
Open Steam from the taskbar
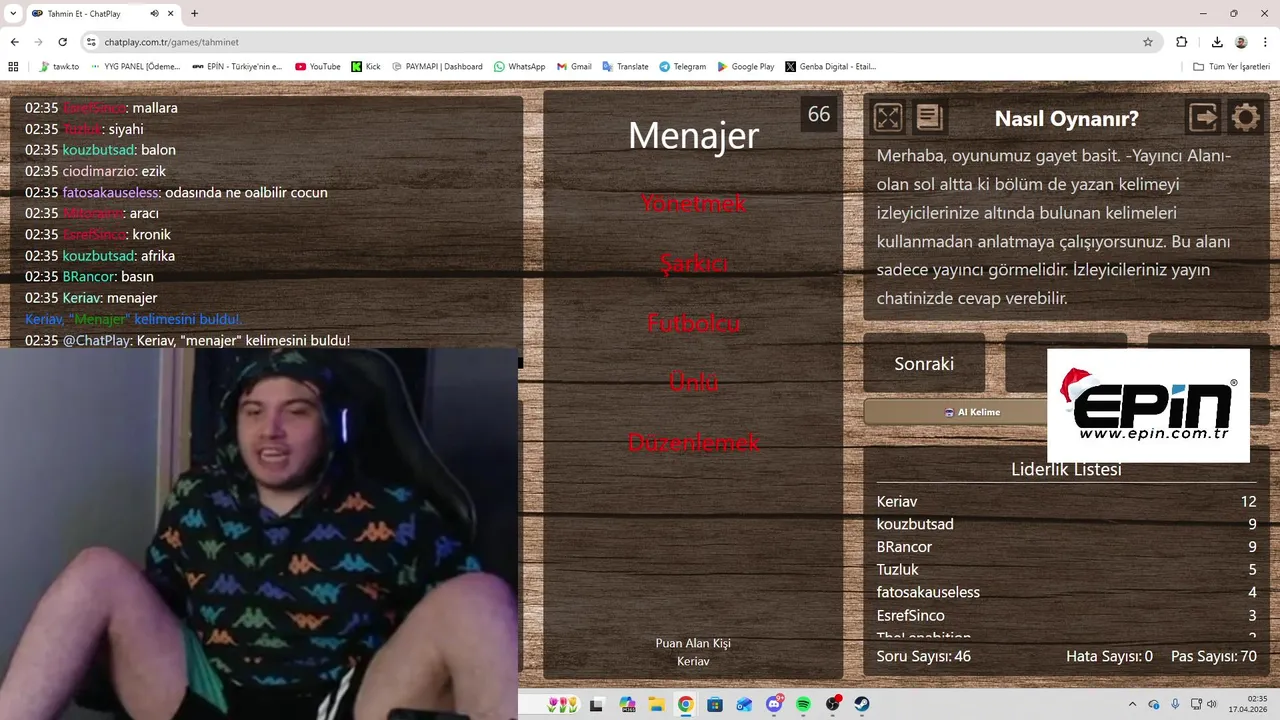[862, 704]
